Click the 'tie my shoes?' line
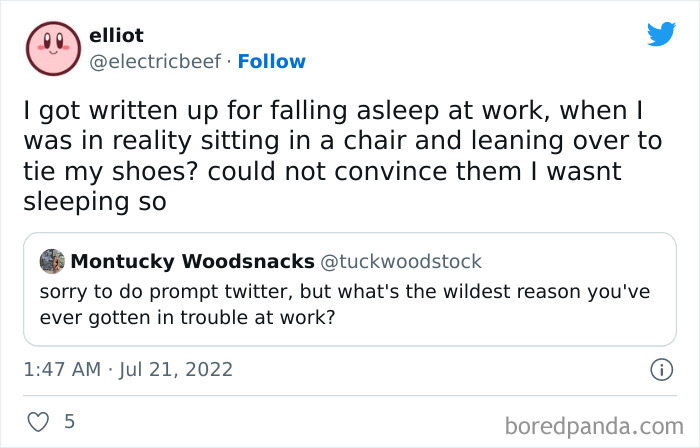 [x=322, y=171]
